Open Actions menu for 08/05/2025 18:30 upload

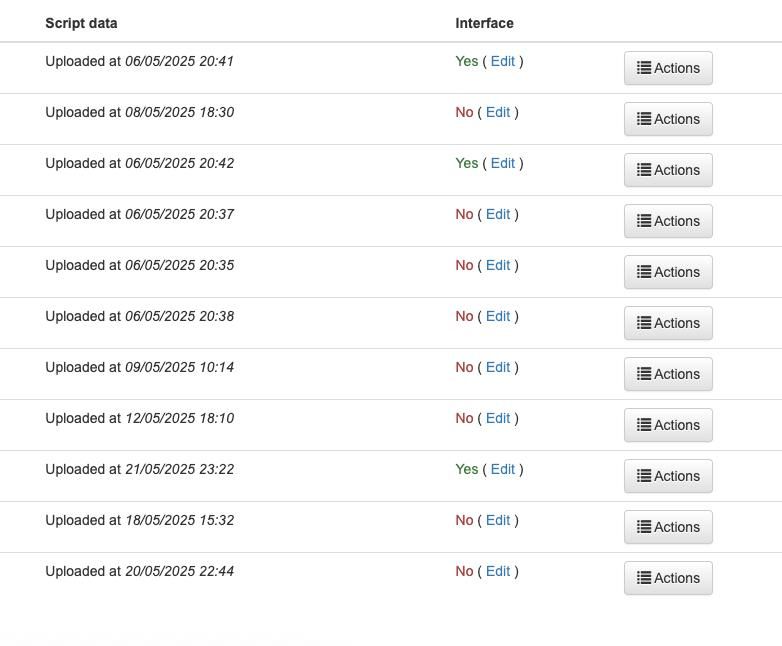[x=668, y=119]
